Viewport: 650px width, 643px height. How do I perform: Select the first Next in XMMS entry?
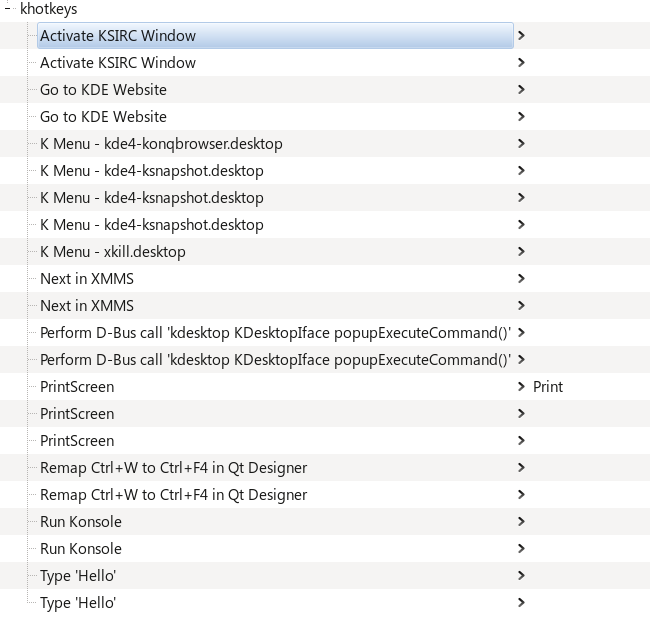coord(87,279)
